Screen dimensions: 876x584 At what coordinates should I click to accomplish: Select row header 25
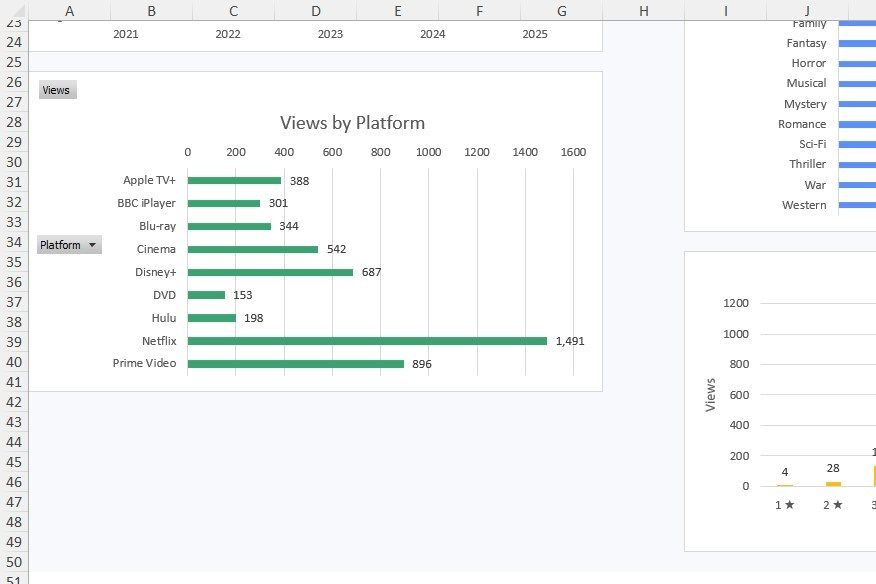click(14, 62)
